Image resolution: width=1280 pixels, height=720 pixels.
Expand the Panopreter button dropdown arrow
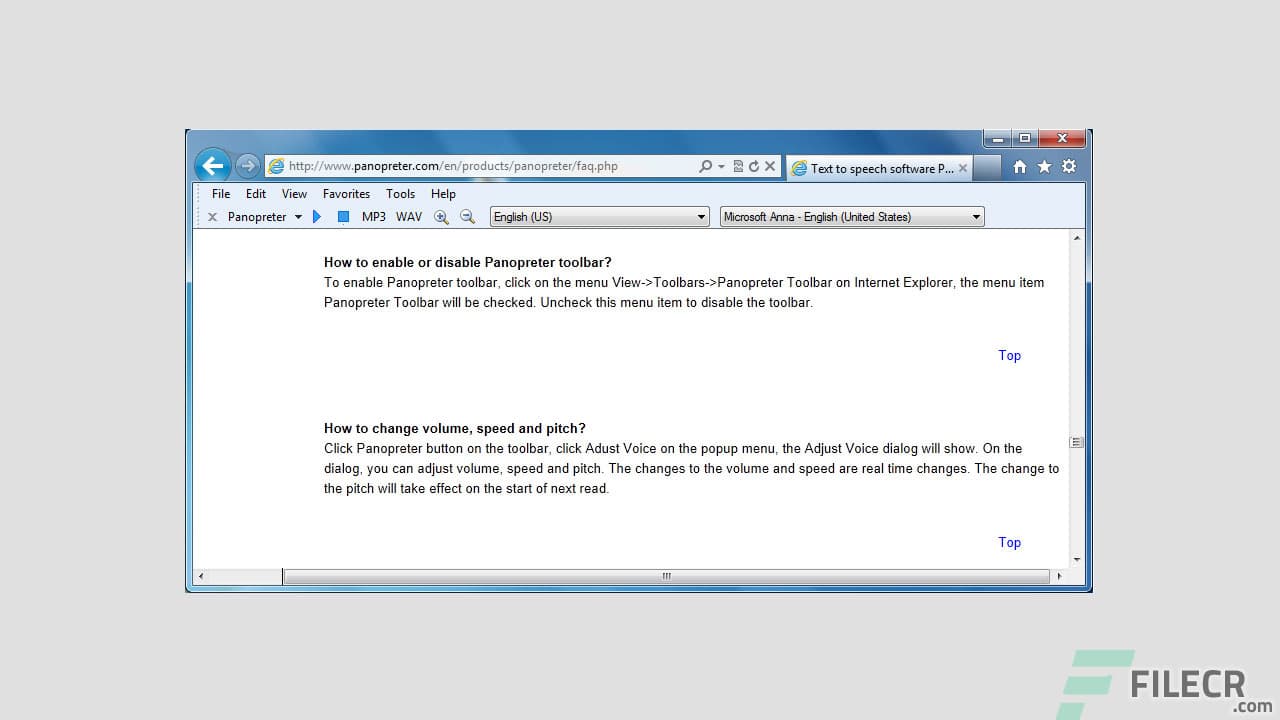pyautogui.click(x=298, y=217)
